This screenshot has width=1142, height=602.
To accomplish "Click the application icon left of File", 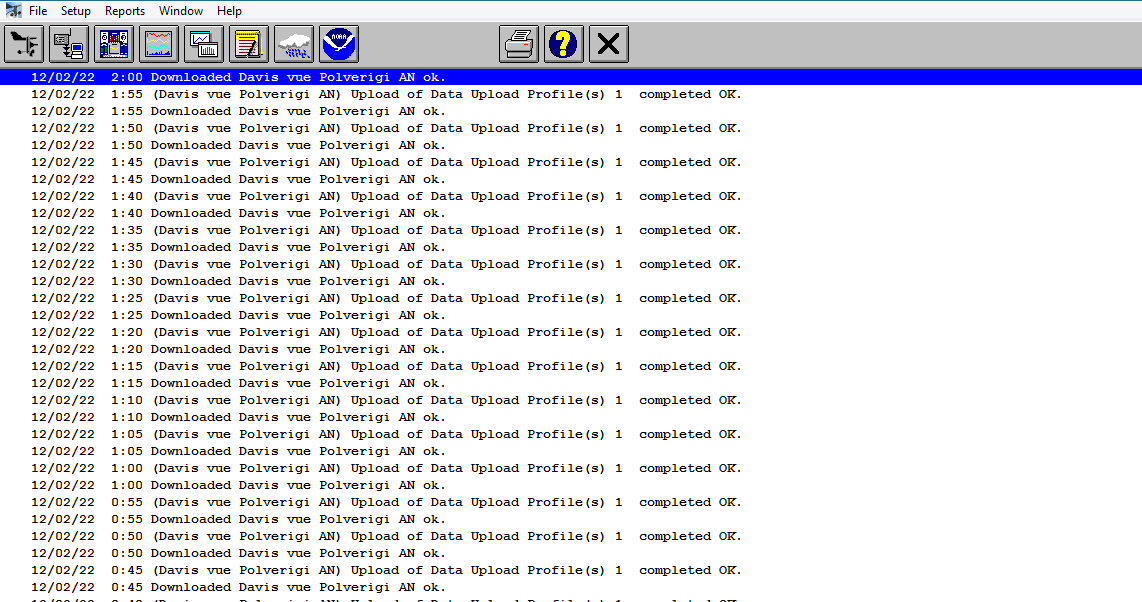I will 13,11.
